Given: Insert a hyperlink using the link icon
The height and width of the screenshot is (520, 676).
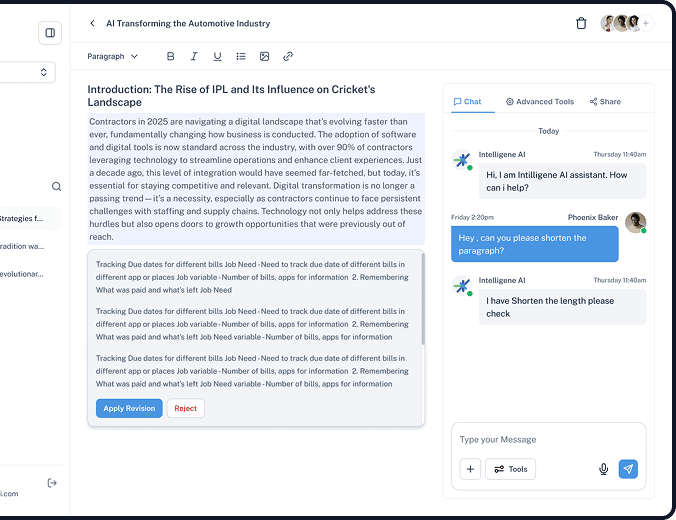Looking at the screenshot, I should (x=288, y=57).
